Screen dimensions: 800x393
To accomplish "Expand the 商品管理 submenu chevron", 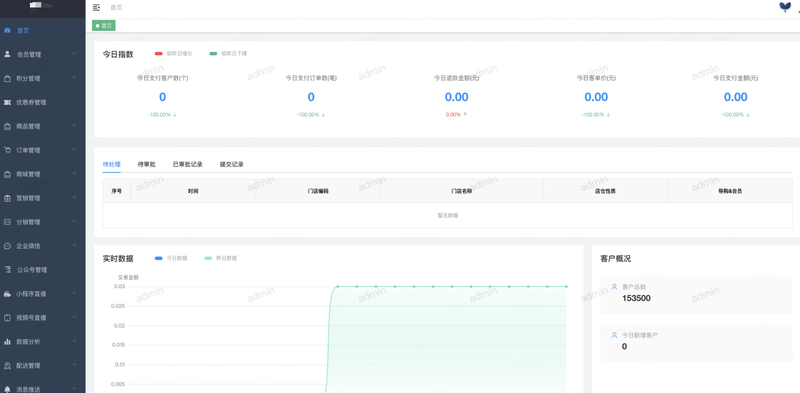I will (x=74, y=126).
